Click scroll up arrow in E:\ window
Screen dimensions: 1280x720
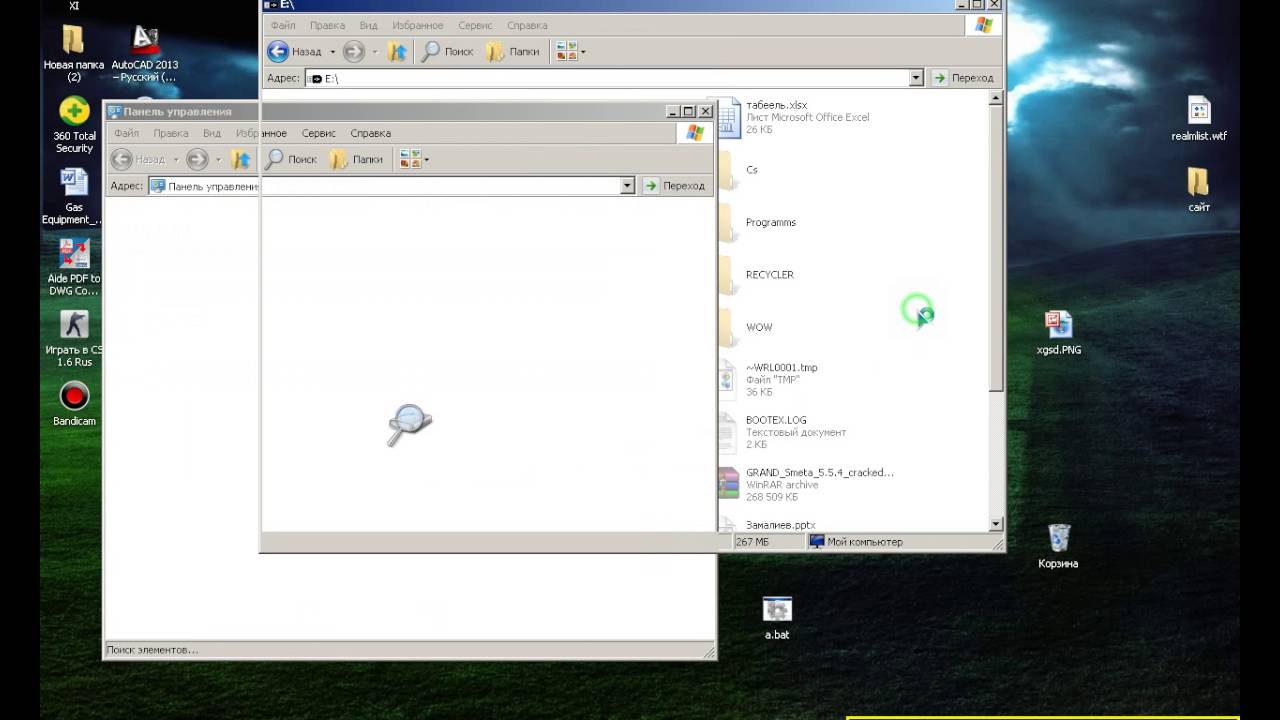pos(995,98)
